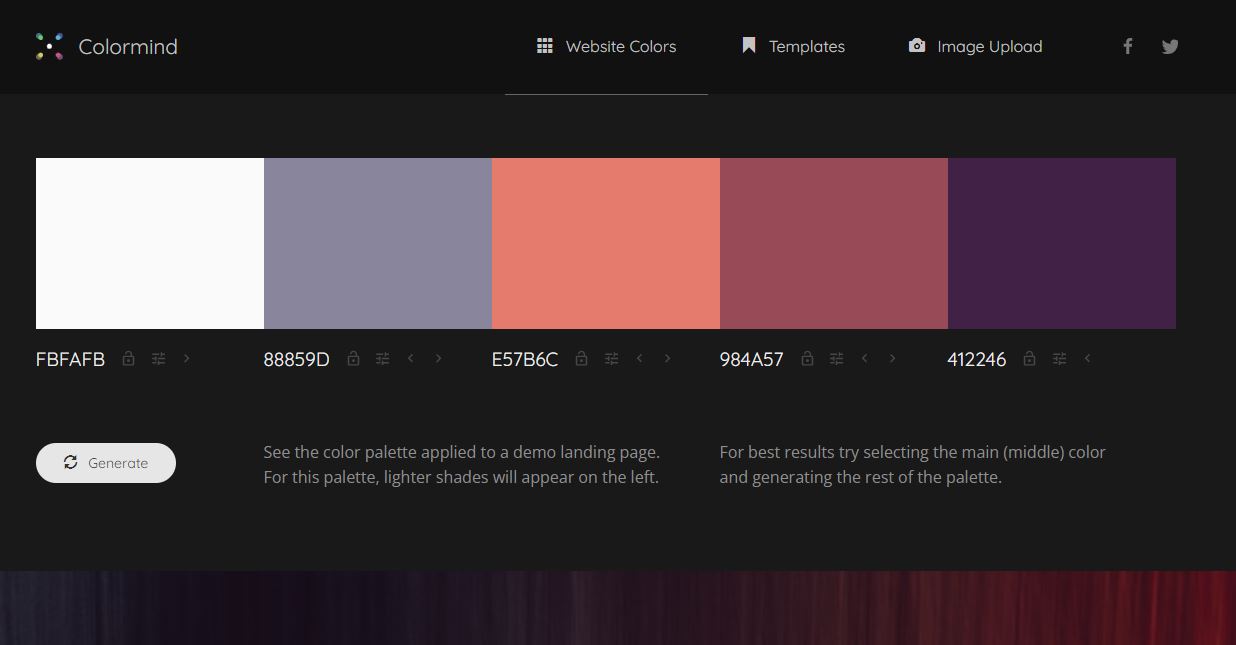Toggle lock on color 412246
Screen dimensions: 1236x645
(x=1029, y=359)
